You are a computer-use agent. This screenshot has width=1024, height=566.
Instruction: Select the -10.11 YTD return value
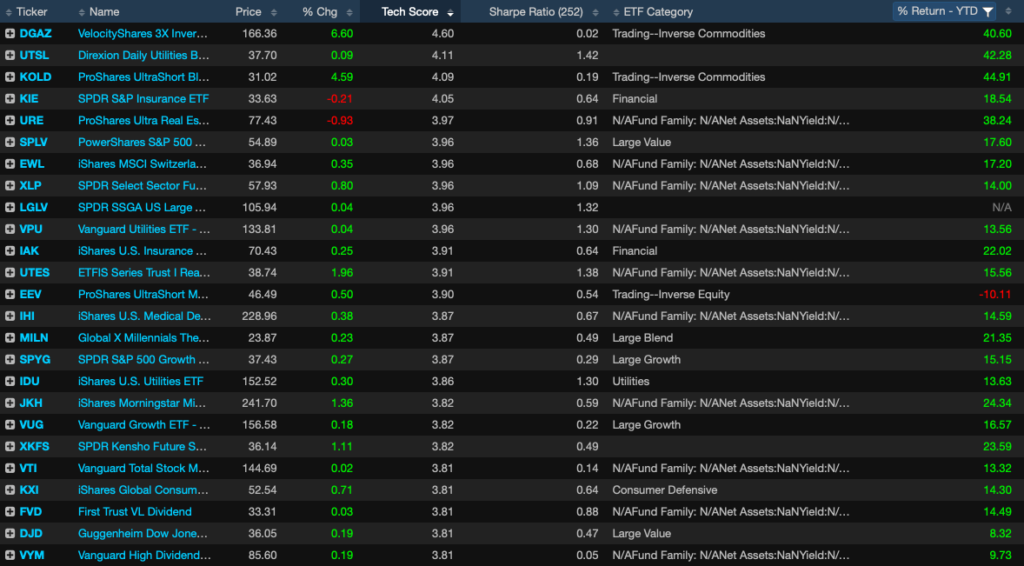coord(995,294)
